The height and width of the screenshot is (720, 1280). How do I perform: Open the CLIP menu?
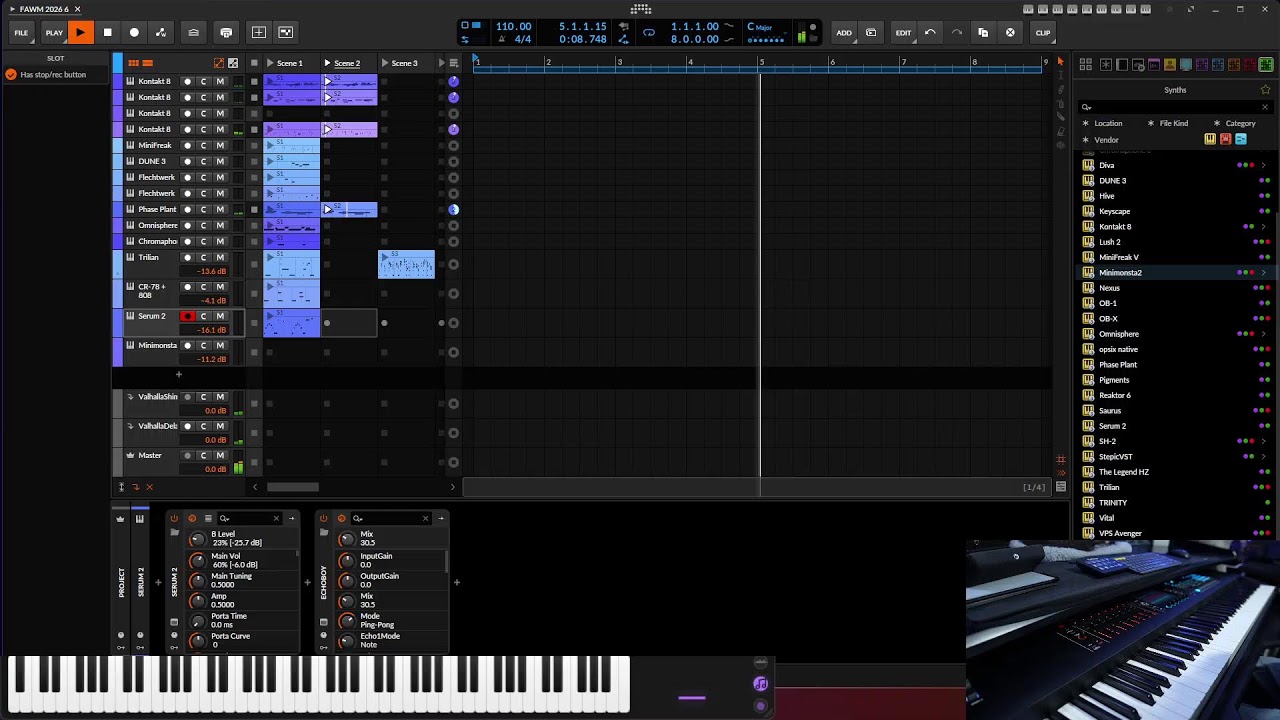pyautogui.click(x=1043, y=32)
